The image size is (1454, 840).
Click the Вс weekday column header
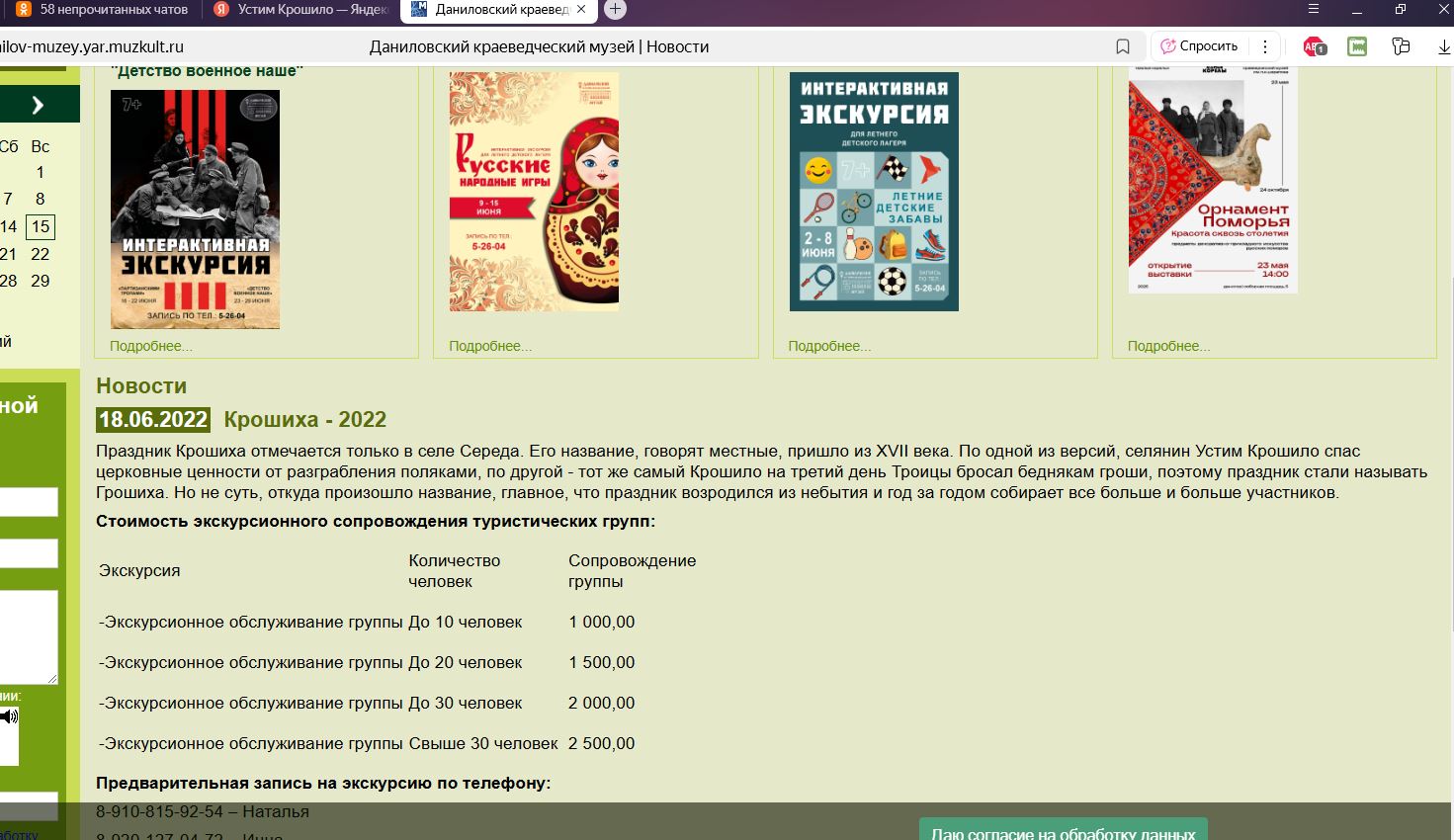[40, 146]
